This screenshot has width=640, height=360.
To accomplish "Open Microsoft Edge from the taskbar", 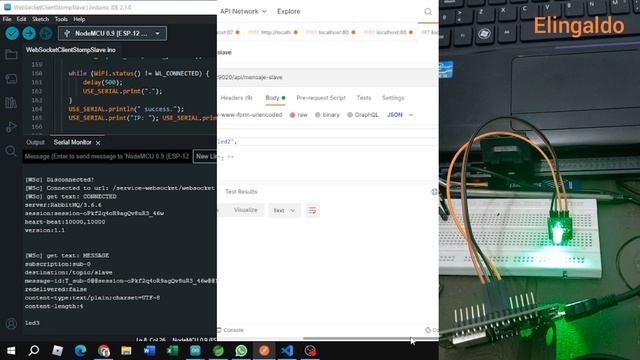I will tap(80, 351).
